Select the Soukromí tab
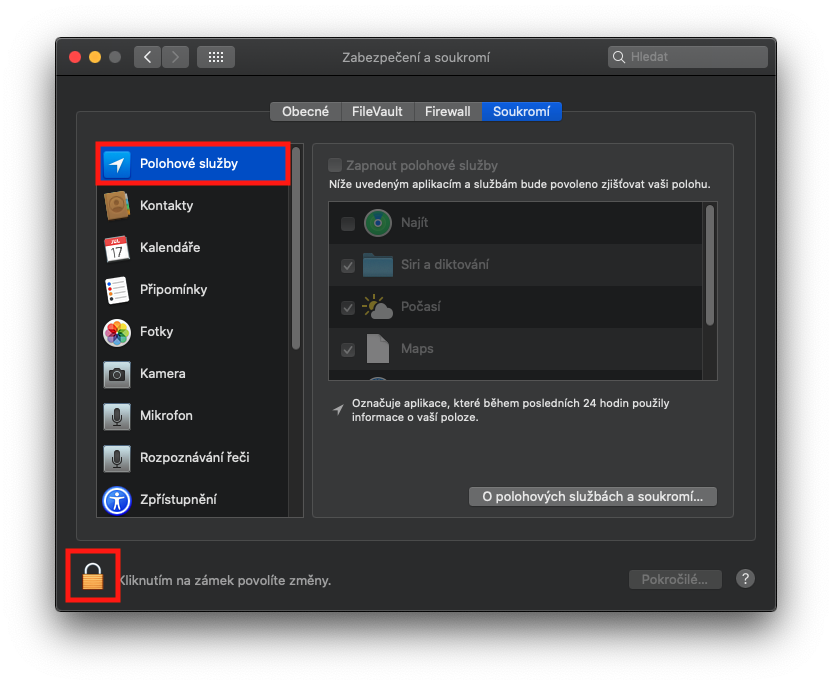Viewport: 832px width, 685px height. point(522,111)
